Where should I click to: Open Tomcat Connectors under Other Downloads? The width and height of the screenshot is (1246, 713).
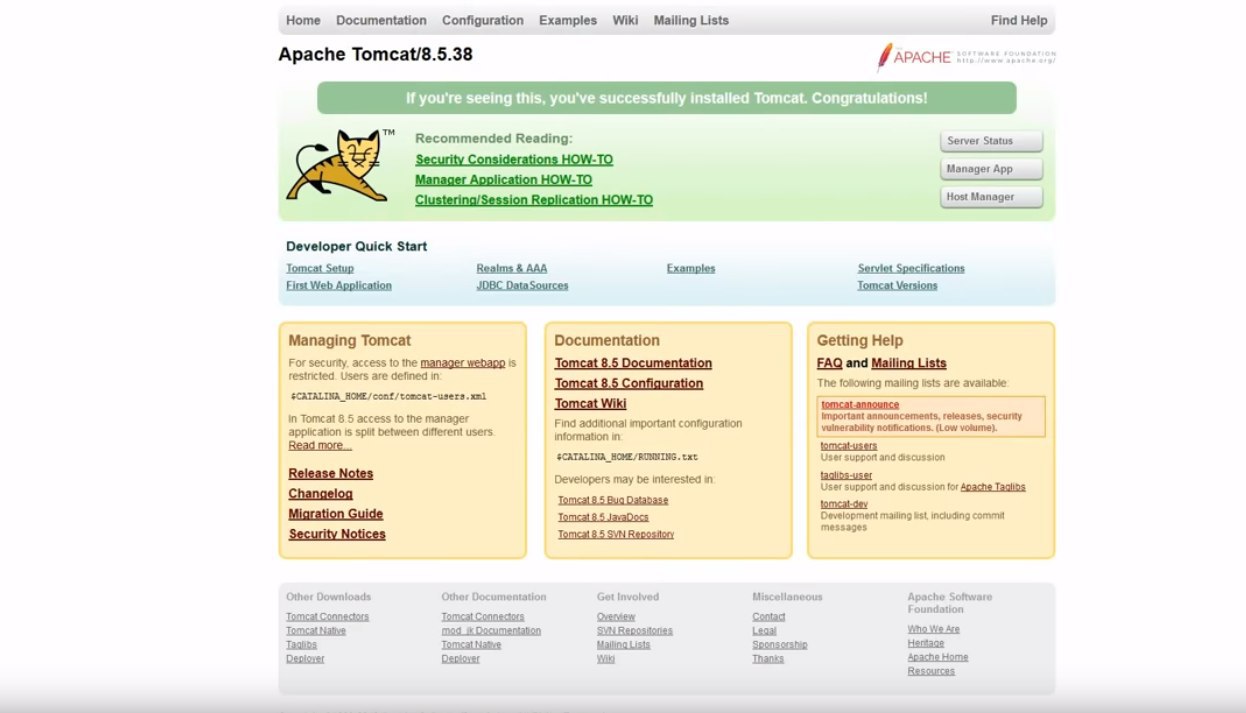click(x=327, y=617)
